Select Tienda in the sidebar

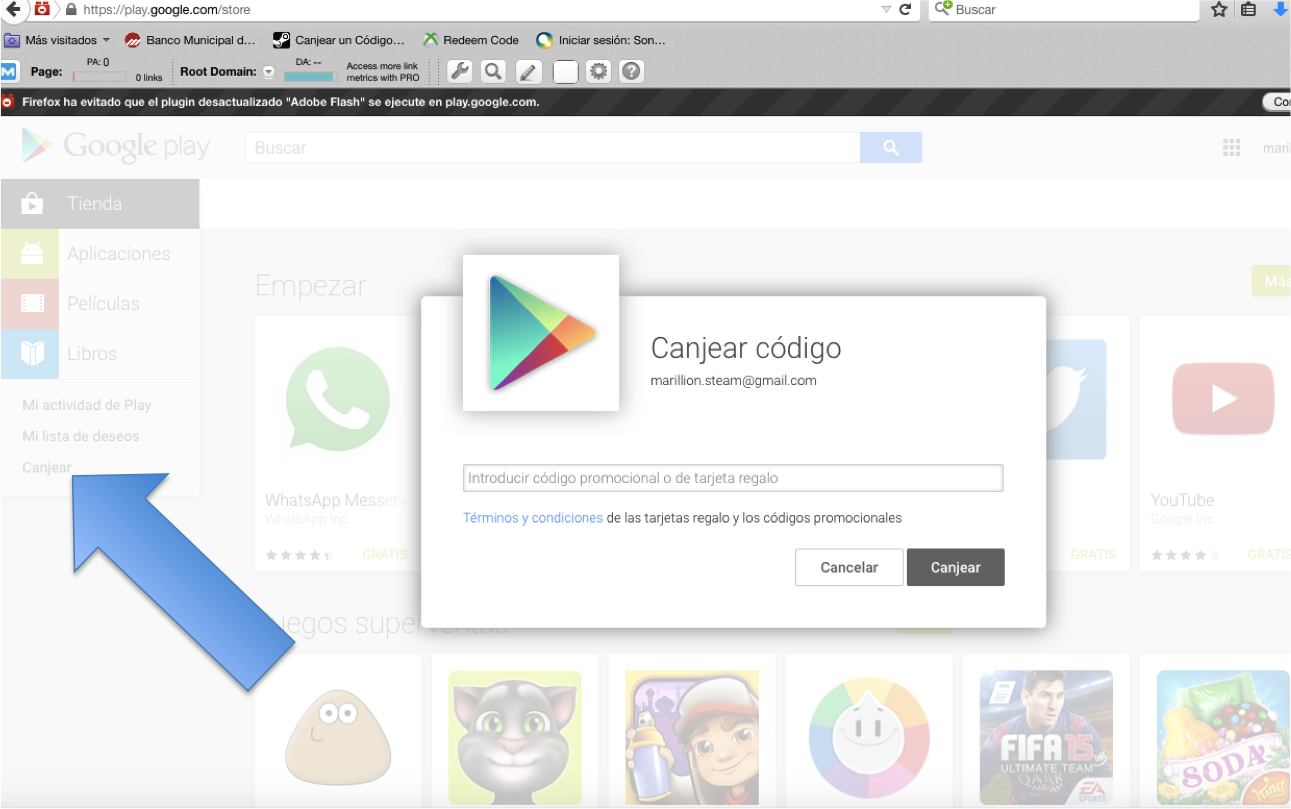pos(100,203)
